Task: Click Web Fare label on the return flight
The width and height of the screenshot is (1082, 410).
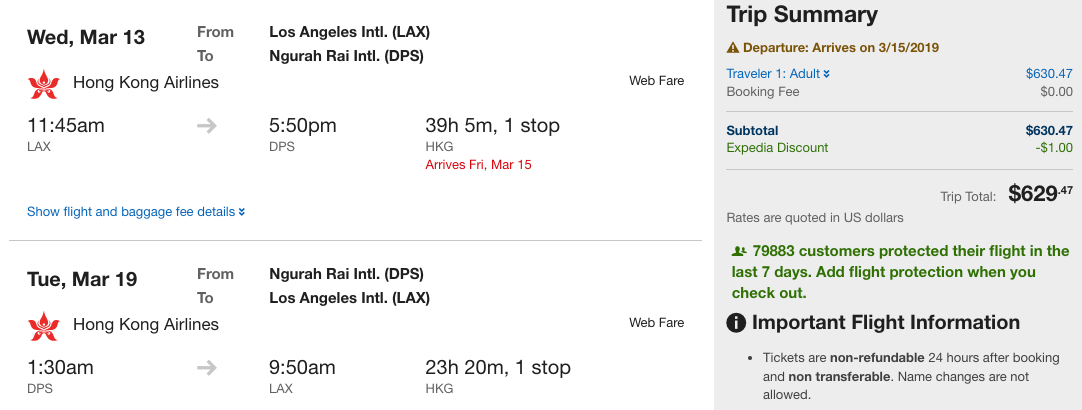Action: click(x=656, y=323)
